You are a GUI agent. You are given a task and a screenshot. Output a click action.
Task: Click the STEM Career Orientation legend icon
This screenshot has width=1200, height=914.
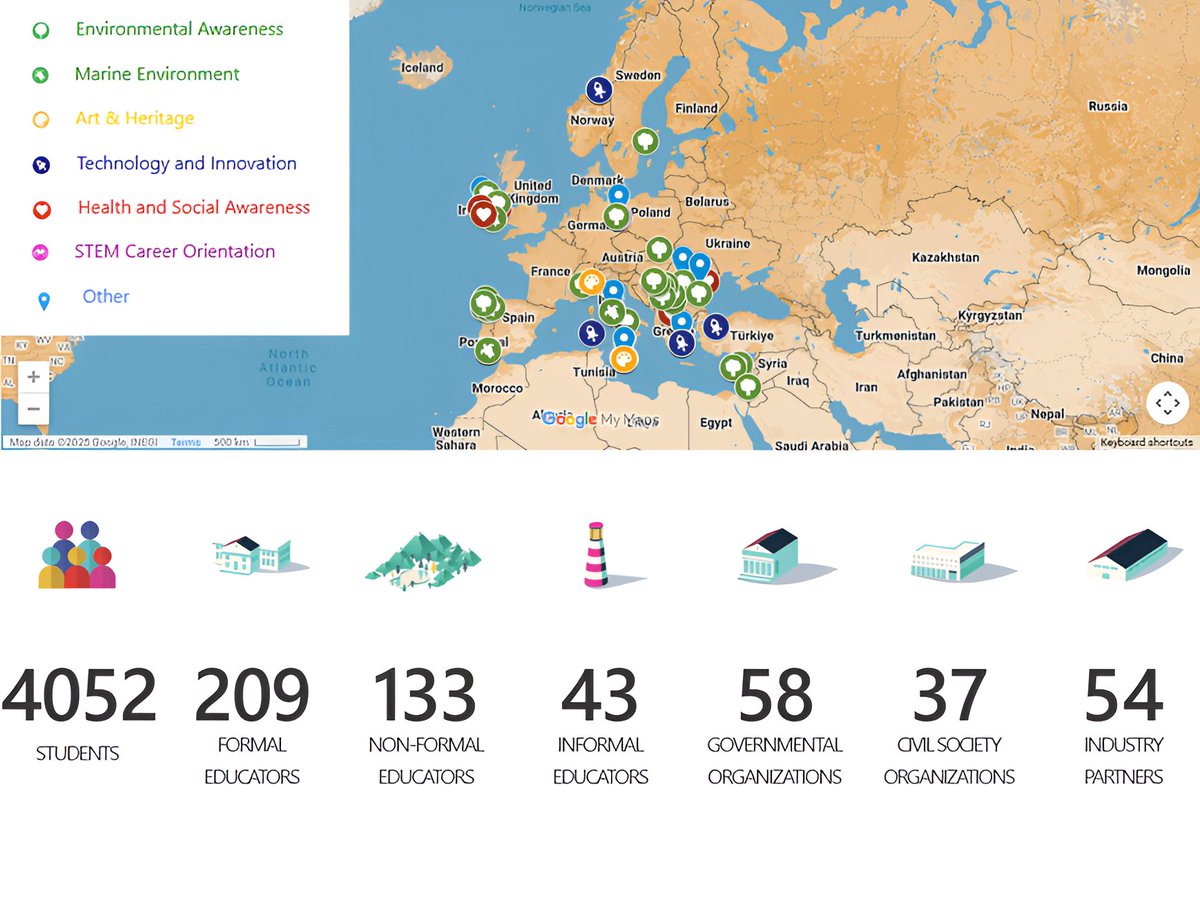(41, 253)
